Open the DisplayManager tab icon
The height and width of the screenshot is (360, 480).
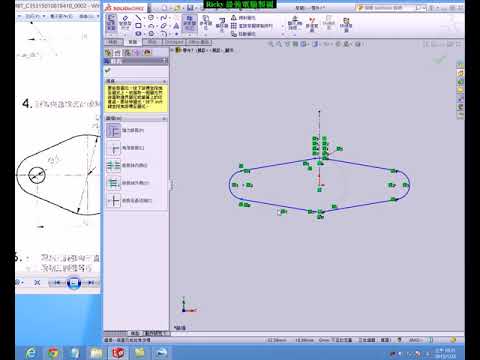[x=147, y=52]
